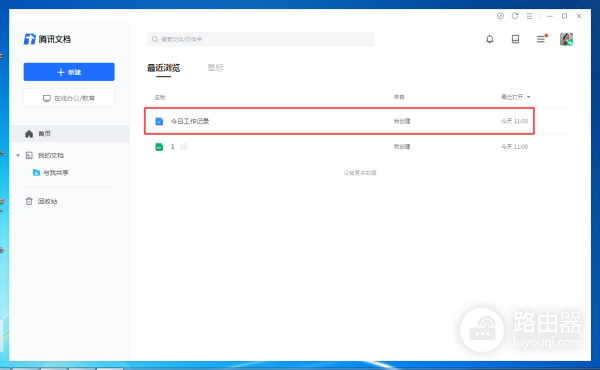Close the Tencent Docs window
This screenshot has height=370, width=600.
(579, 16)
